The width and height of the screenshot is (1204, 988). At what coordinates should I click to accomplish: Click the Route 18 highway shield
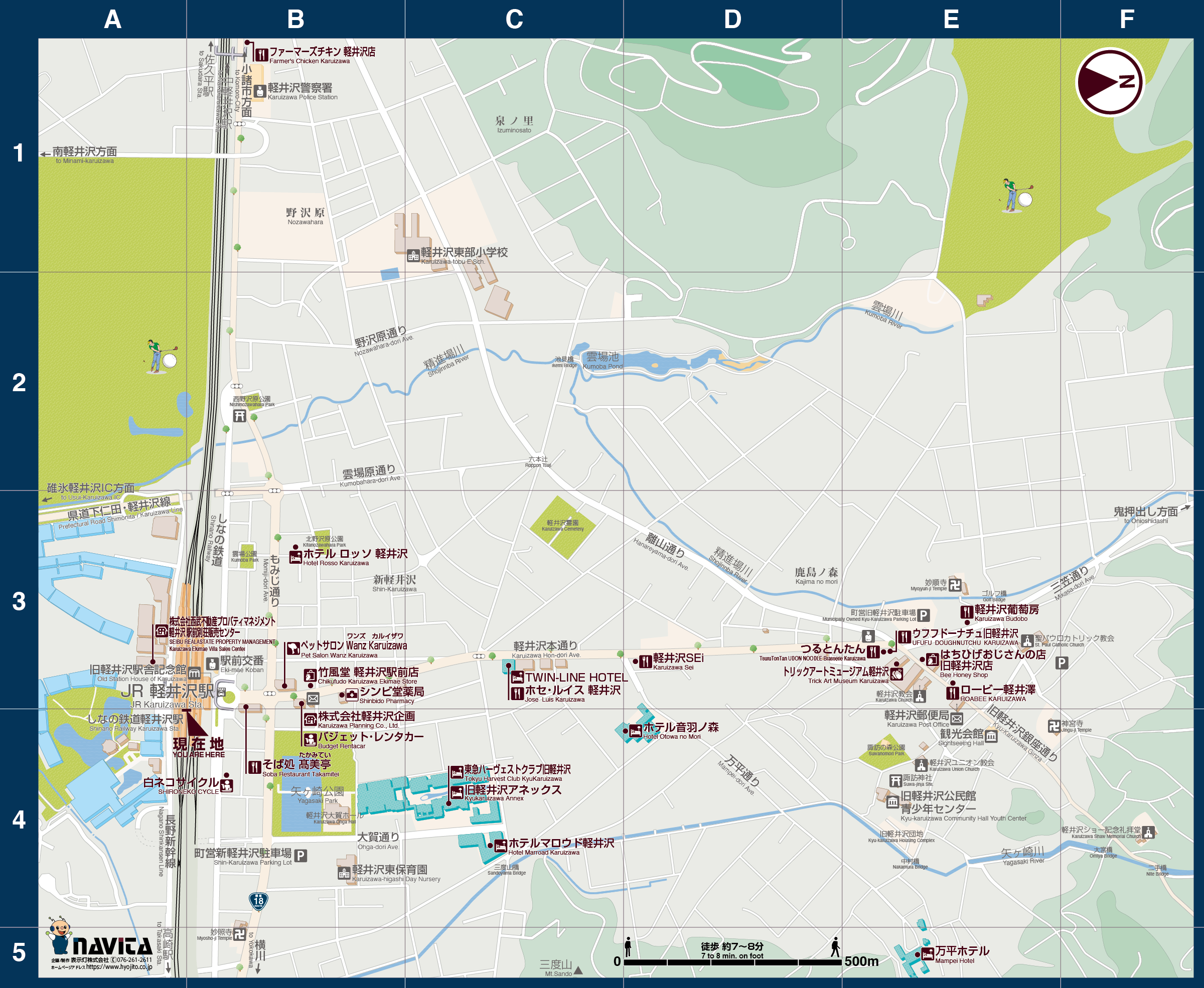pyautogui.click(x=259, y=900)
